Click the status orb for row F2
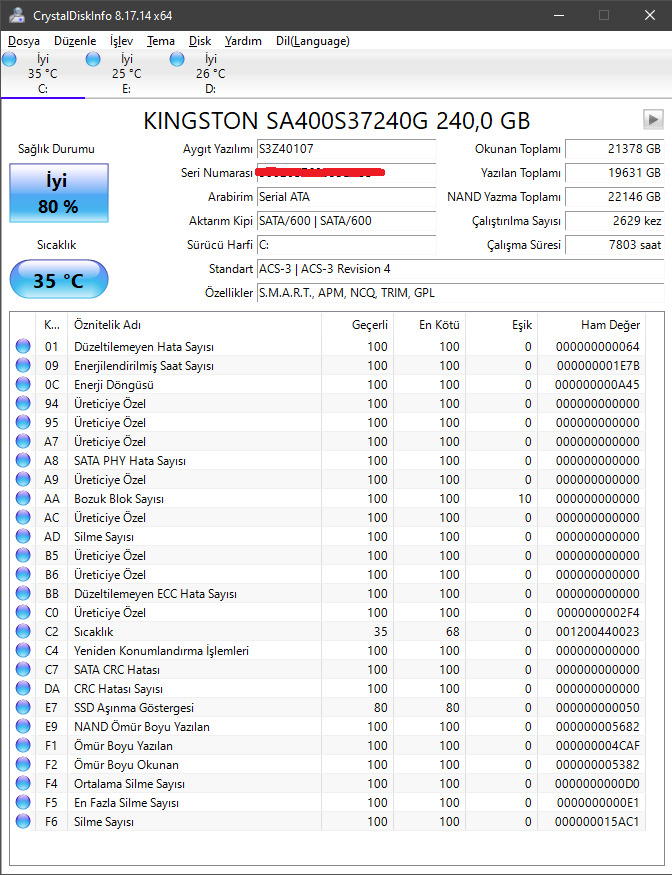 pos(23,765)
